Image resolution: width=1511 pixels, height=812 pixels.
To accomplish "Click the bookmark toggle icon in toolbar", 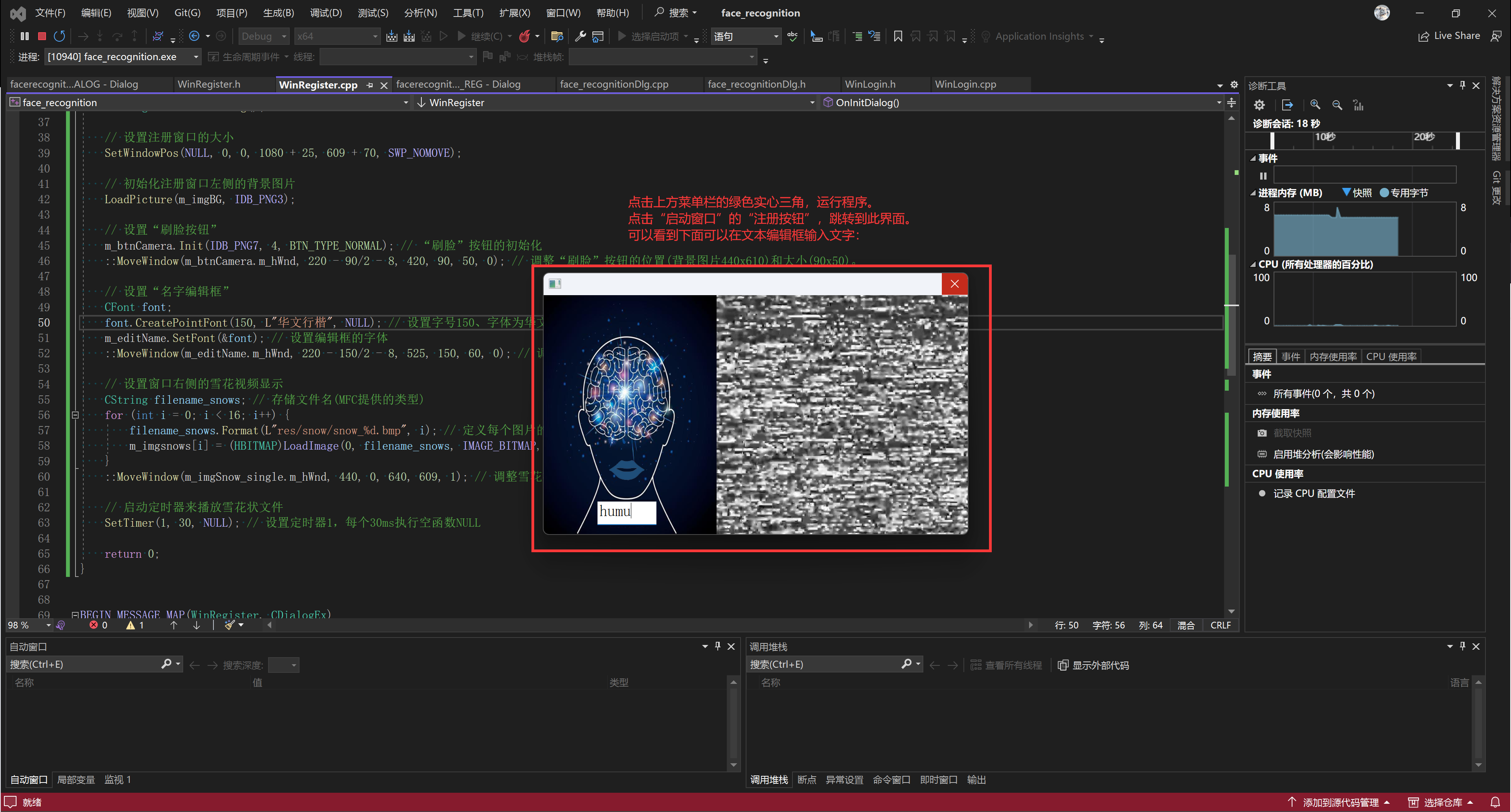I will pyautogui.click(x=897, y=37).
